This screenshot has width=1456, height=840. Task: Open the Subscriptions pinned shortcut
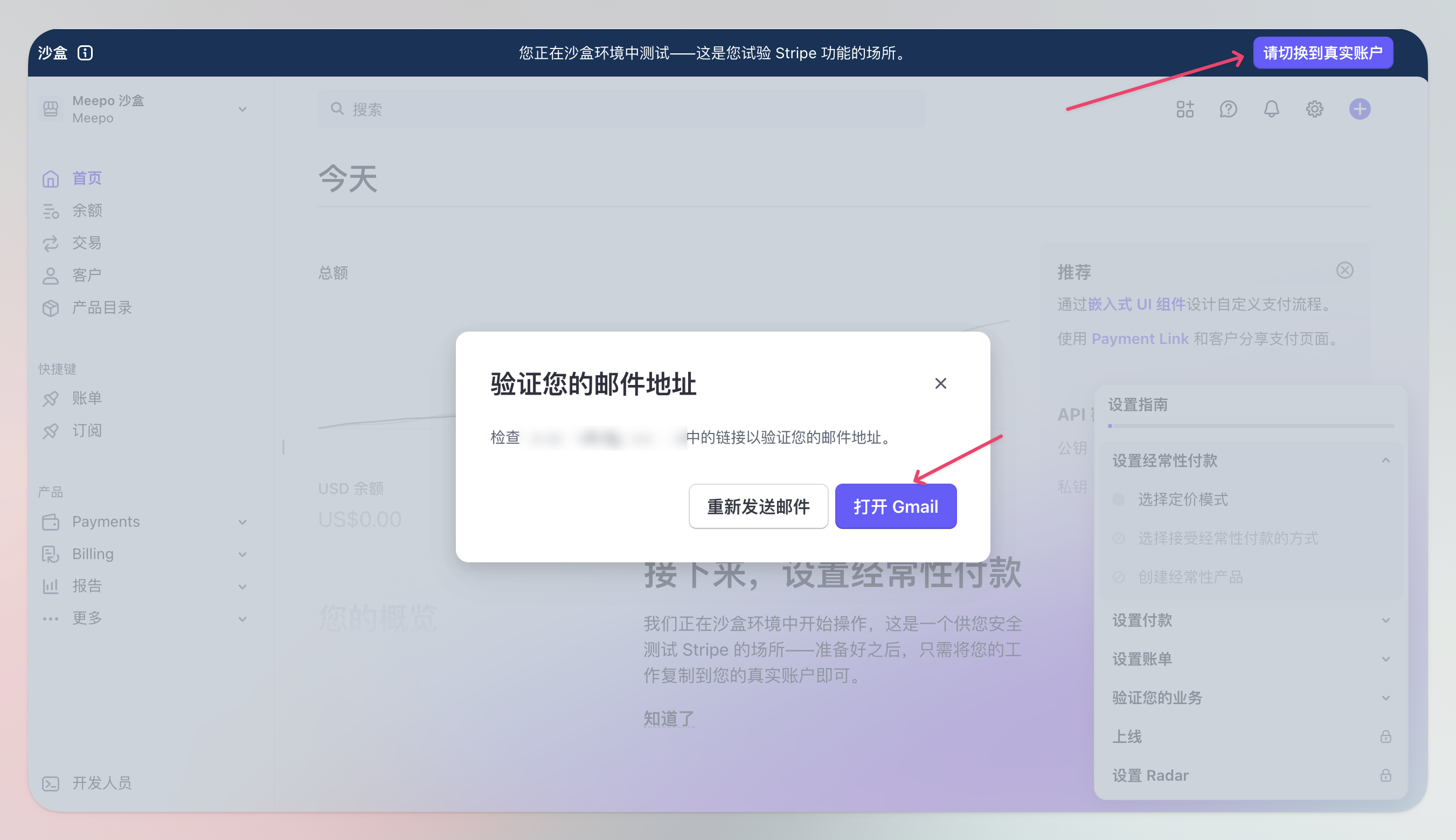[87, 430]
